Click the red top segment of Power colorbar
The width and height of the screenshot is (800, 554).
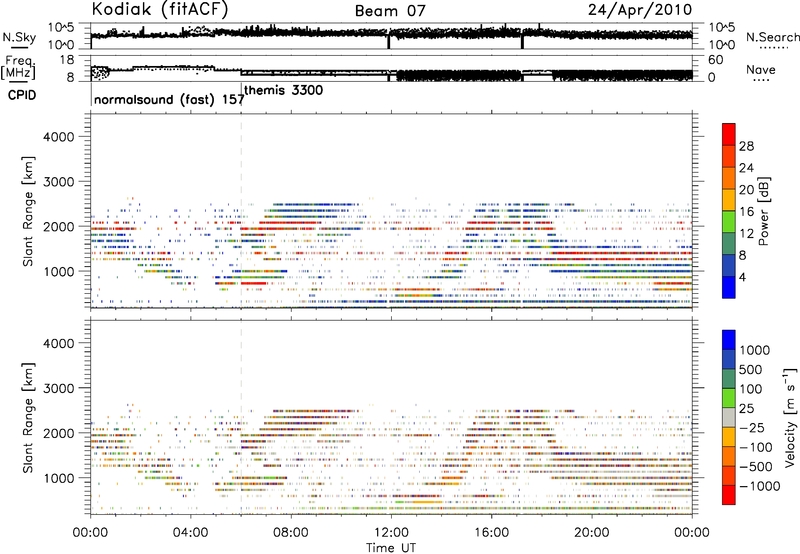tap(729, 134)
